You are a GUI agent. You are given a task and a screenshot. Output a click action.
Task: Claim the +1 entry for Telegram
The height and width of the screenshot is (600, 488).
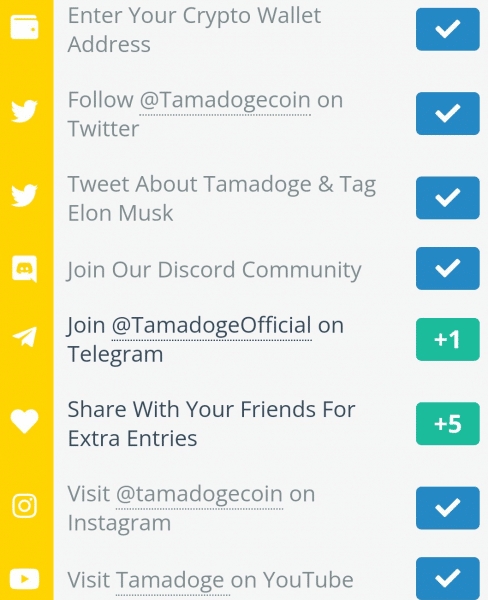[448, 339]
